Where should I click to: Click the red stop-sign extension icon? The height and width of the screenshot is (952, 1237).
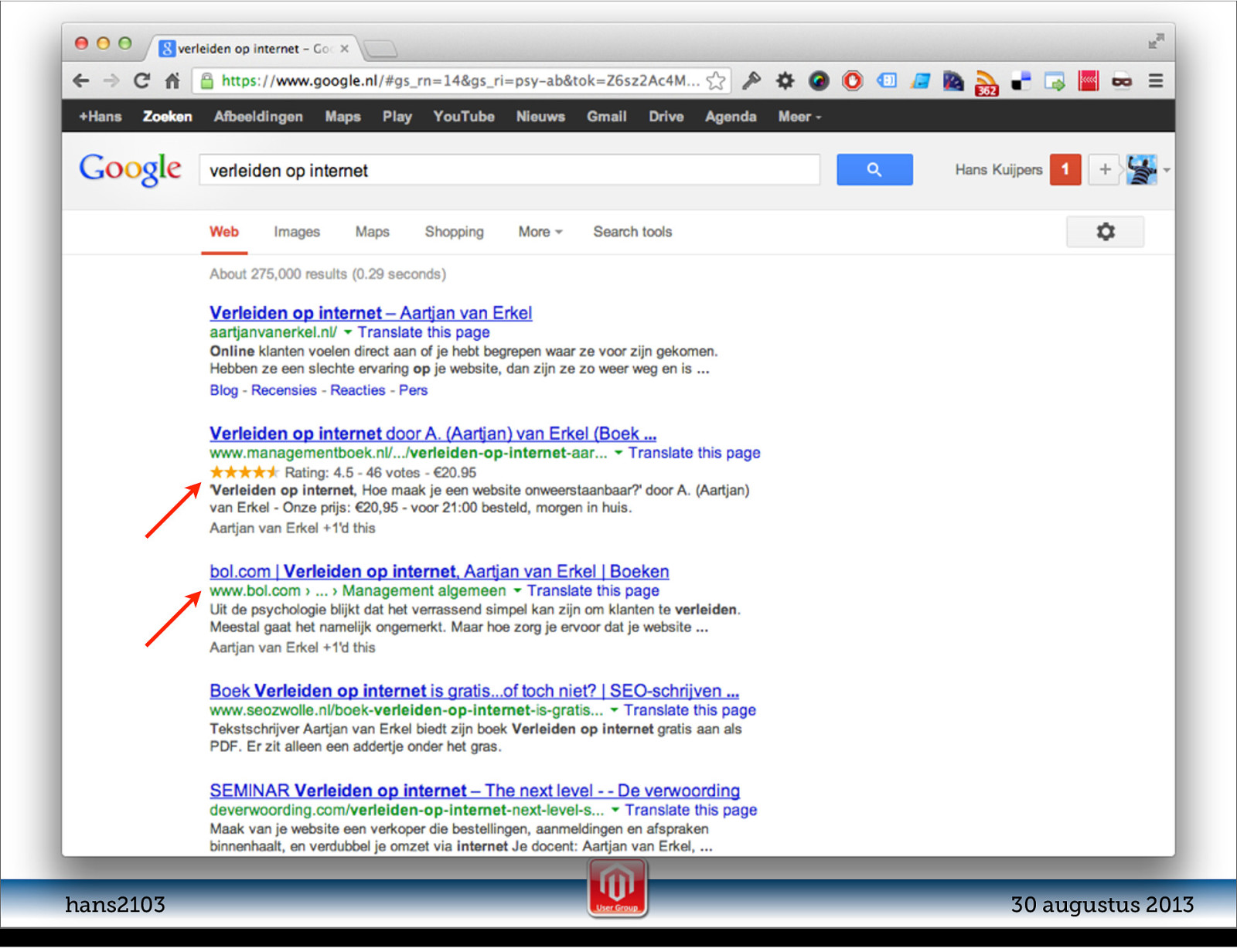[852, 80]
